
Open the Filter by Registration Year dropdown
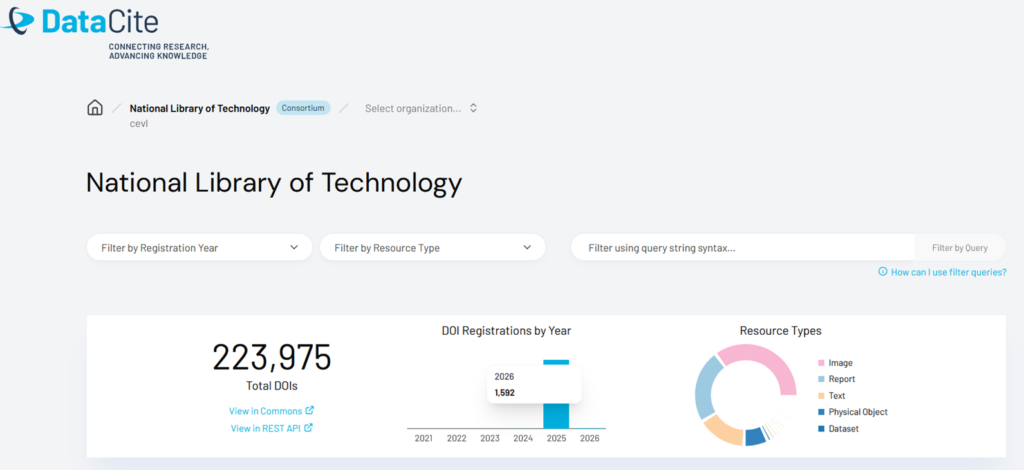[199, 247]
